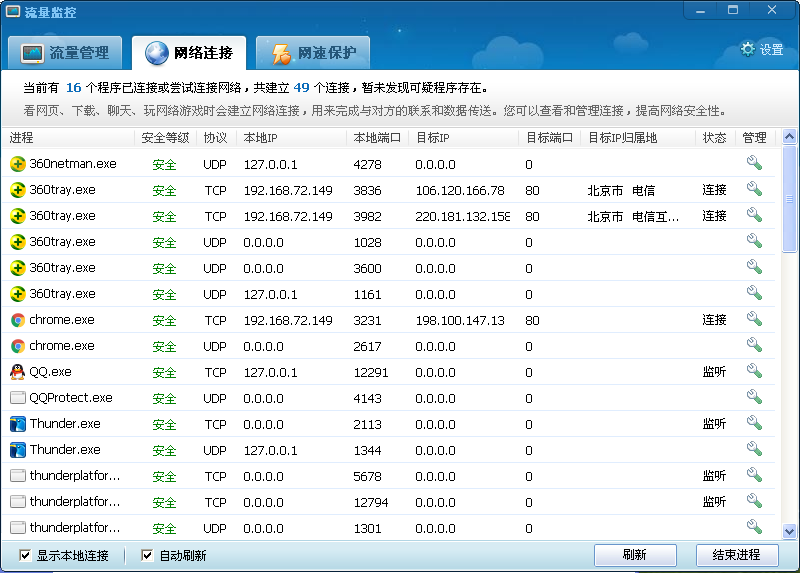Viewport: 800px width, 573px height.
Task: Disable the 自动刷新 checkbox
Action: pos(147,555)
